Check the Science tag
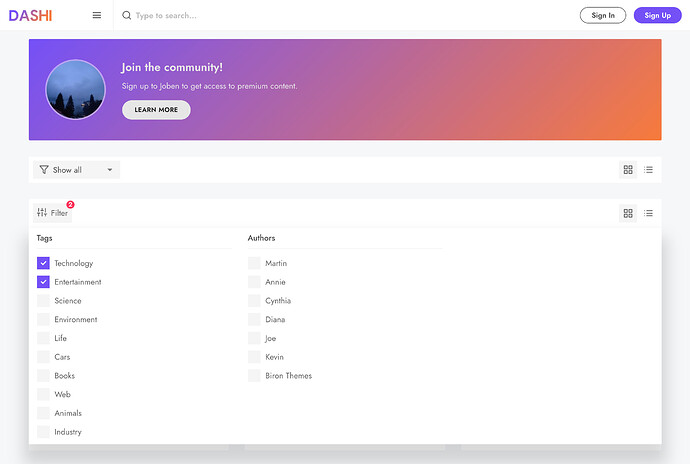690x464 pixels. (x=43, y=301)
